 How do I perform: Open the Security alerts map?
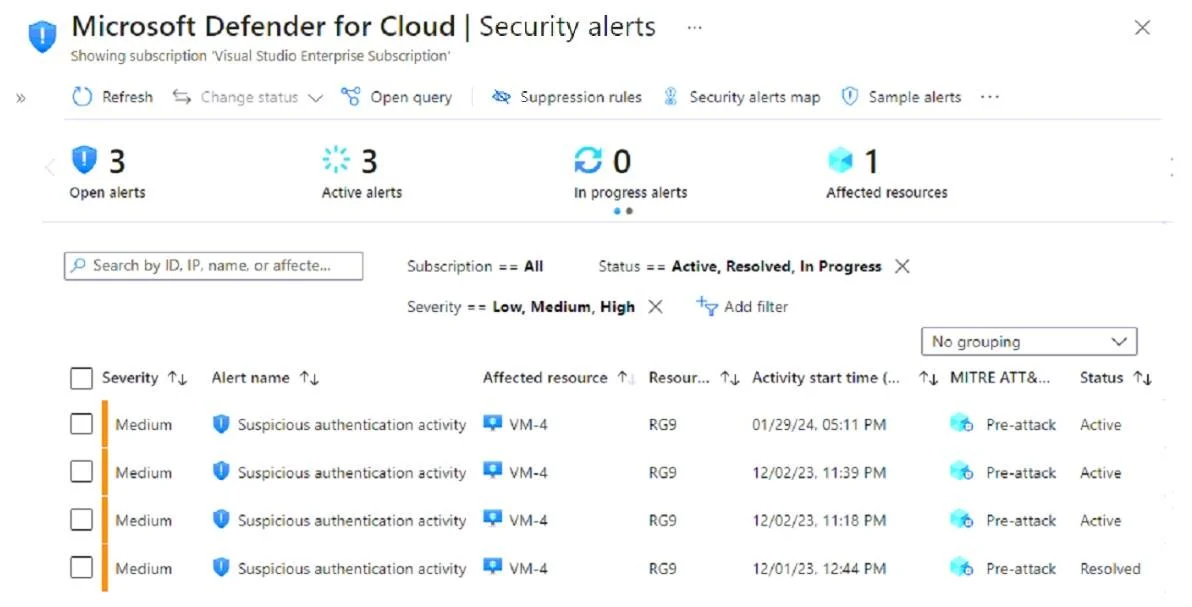[x=742, y=97]
